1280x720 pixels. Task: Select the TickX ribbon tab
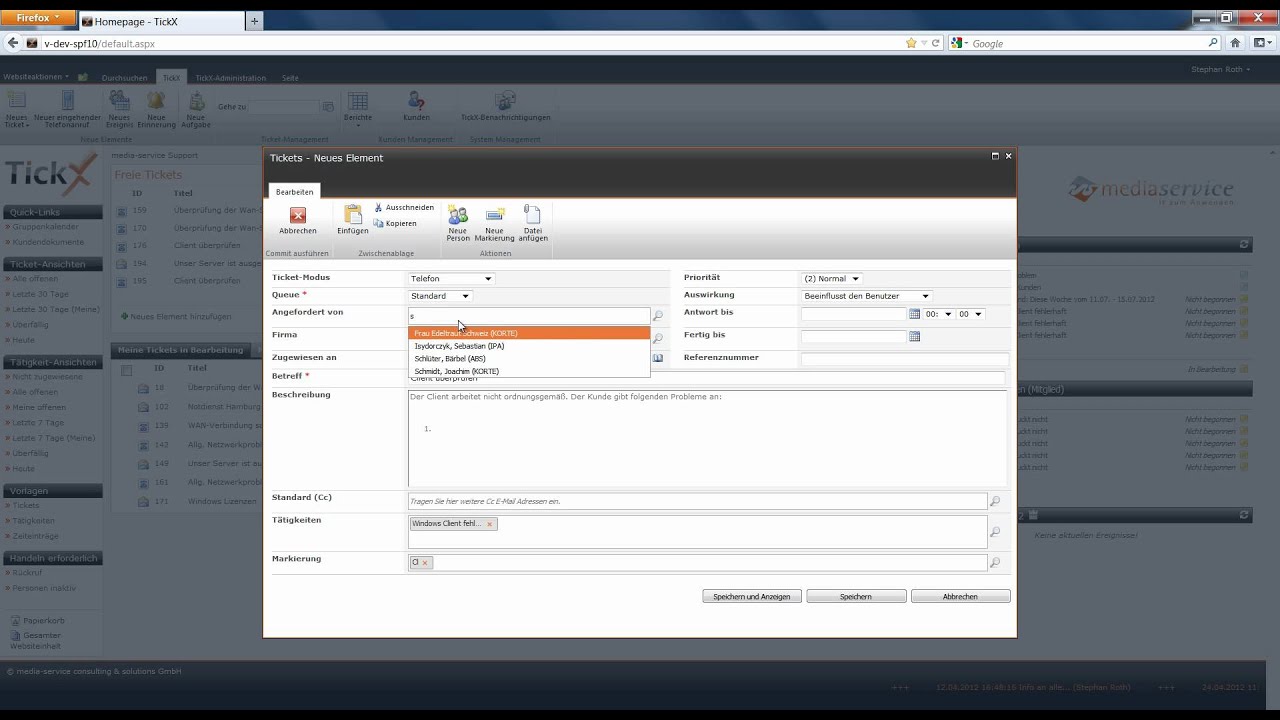coord(171,78)
